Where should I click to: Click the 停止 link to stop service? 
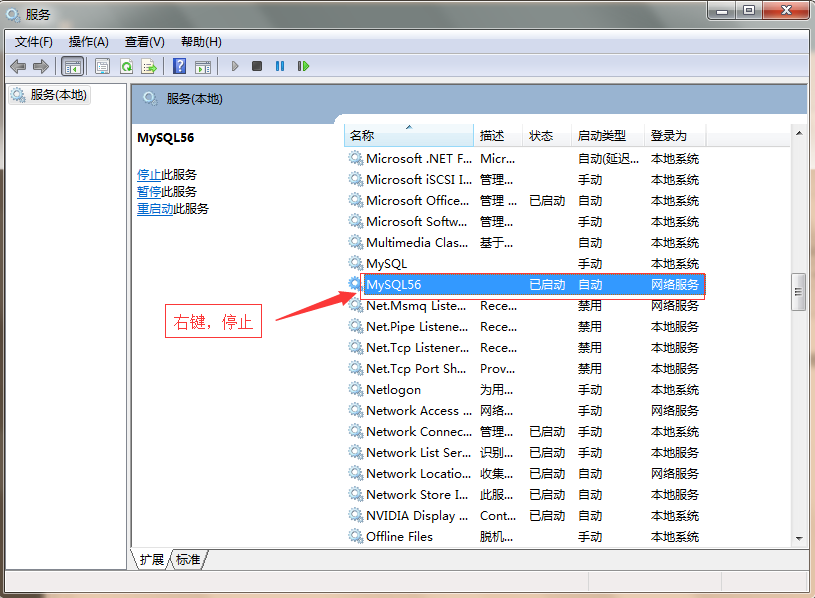(x=149, y=175)
